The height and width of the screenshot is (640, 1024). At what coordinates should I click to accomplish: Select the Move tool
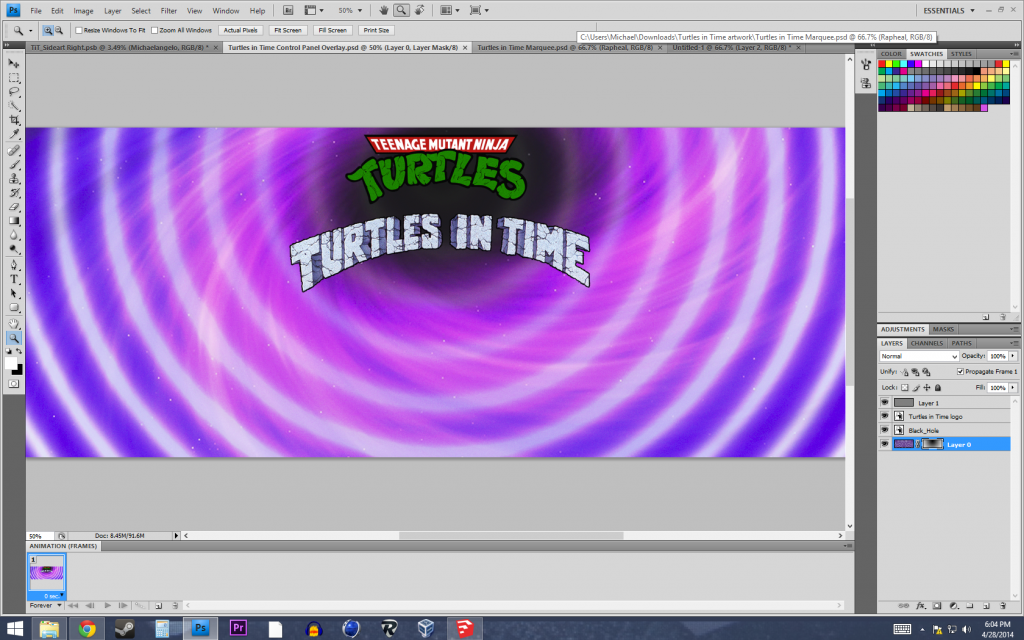(x=14, y=63)
